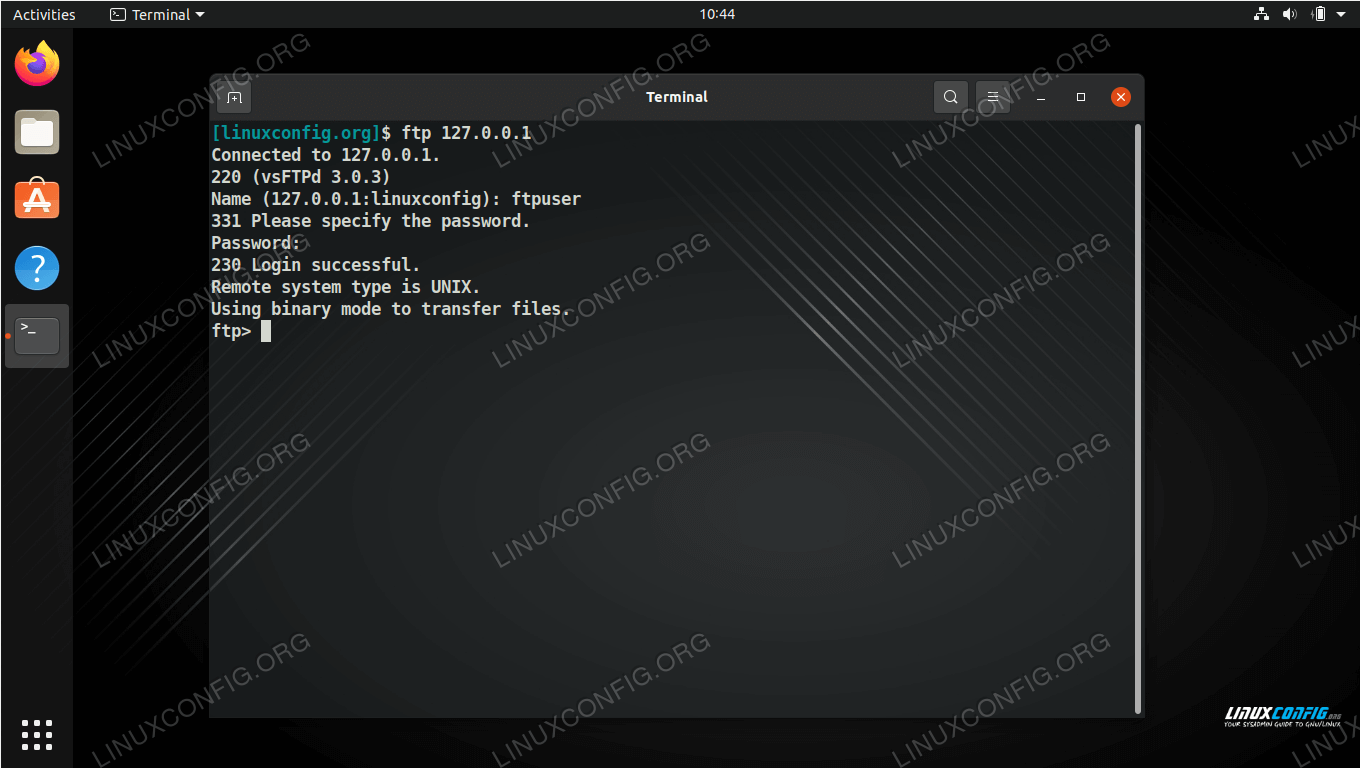
Task: Launch Ubuntu Software from the dock
Action: click(x=37, y=200)
